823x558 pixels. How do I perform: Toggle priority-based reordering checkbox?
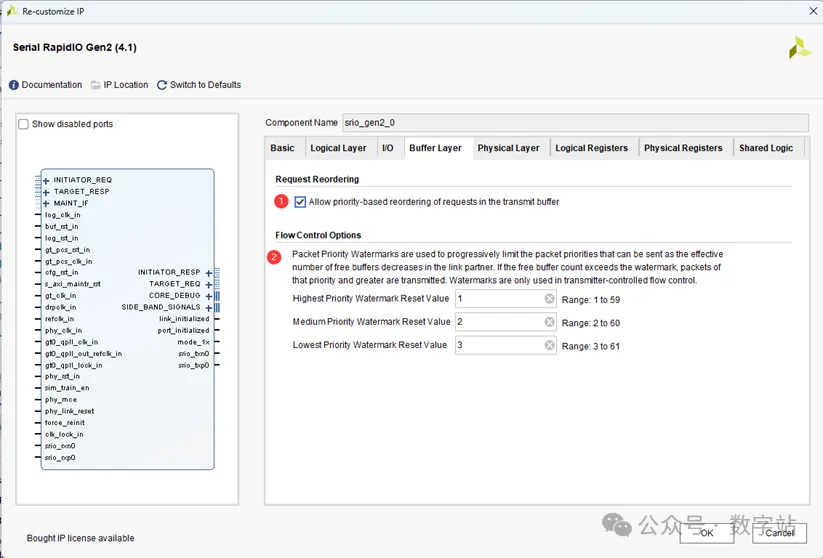(300, 202)
